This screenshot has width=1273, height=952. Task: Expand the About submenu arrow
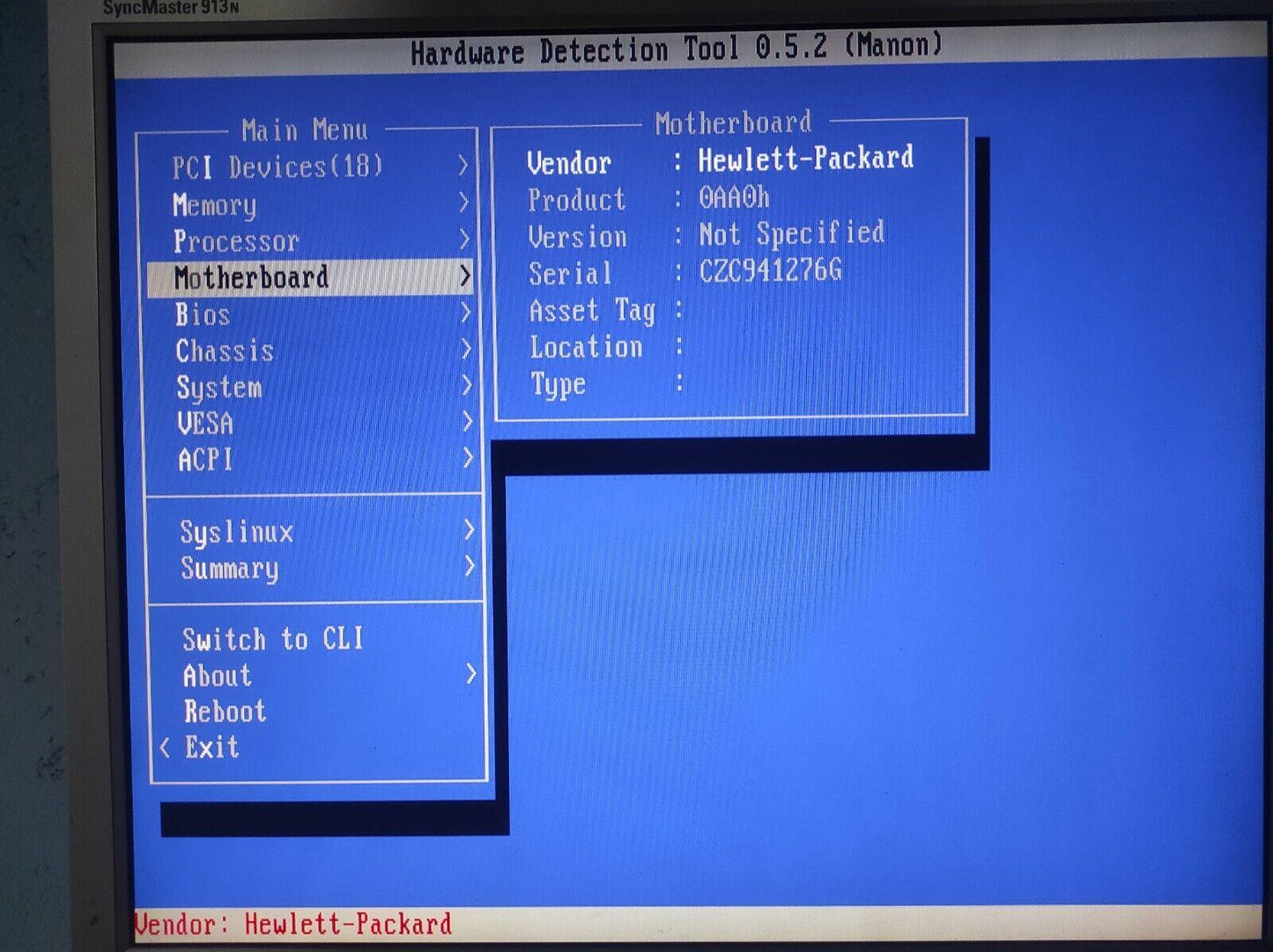470,675
